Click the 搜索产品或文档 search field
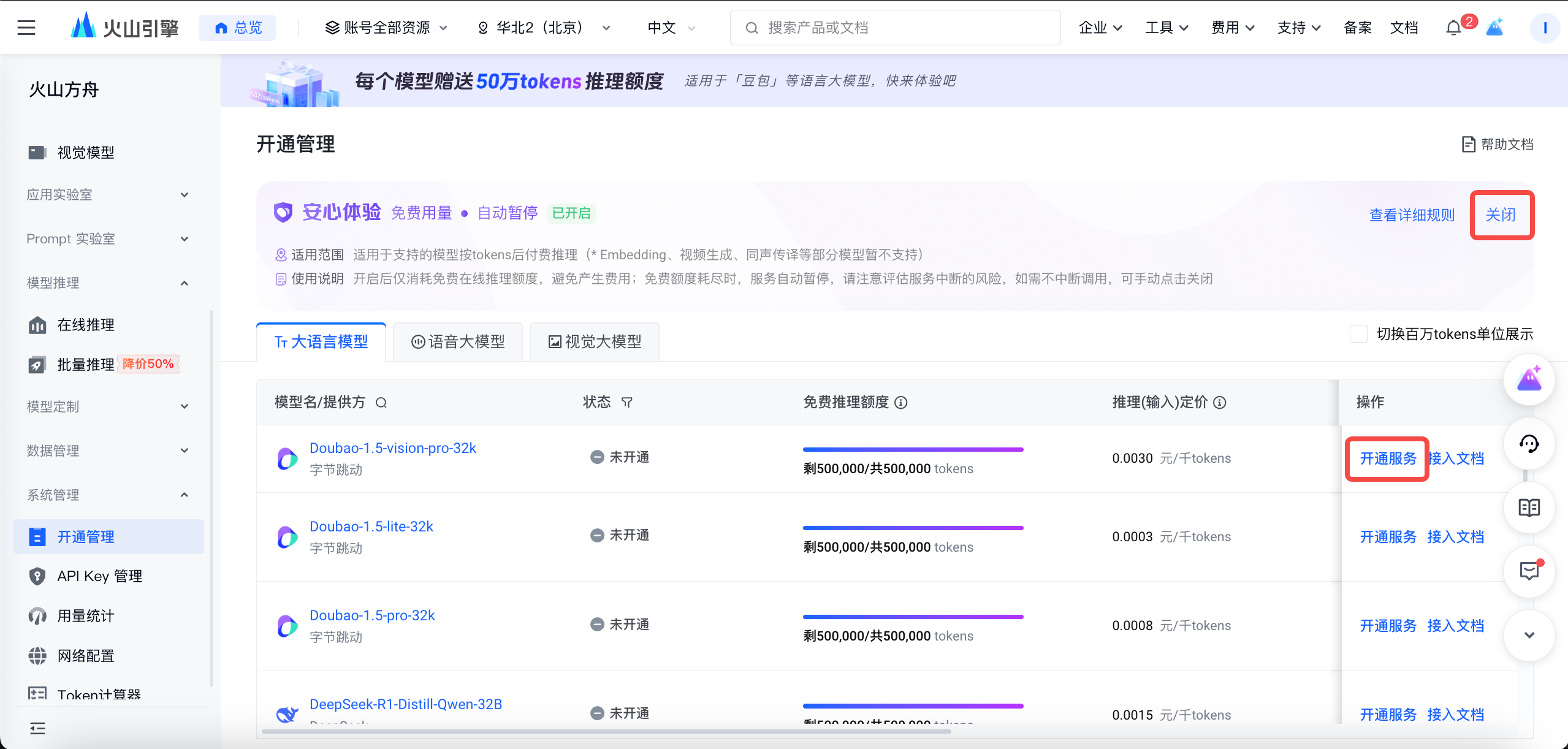The image size is (1568, 749). [x=895, y=28]
